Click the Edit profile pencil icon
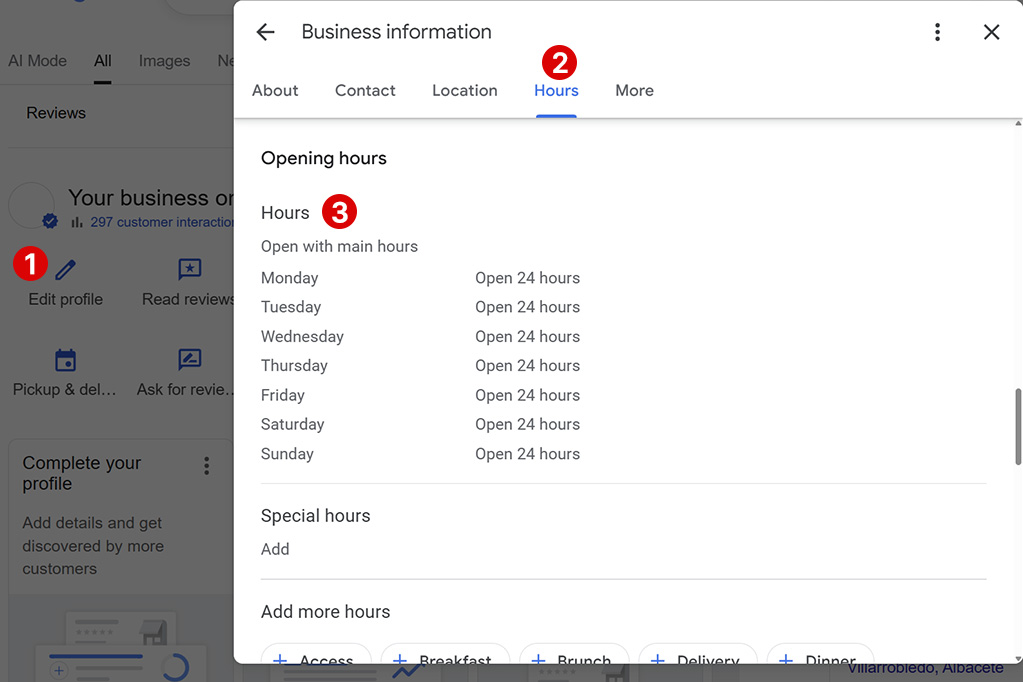This screenshot has width=1023, height=682. tap(65, 270)
